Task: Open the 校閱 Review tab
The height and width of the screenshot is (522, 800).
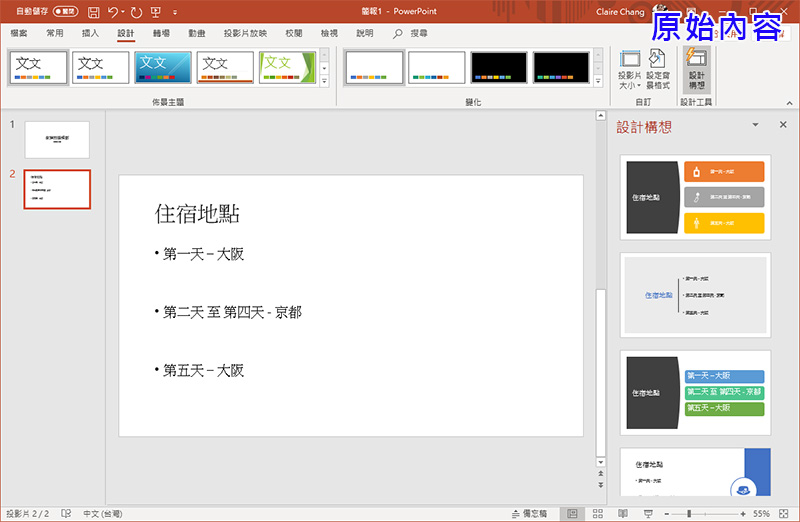Action: pos(293,33)
